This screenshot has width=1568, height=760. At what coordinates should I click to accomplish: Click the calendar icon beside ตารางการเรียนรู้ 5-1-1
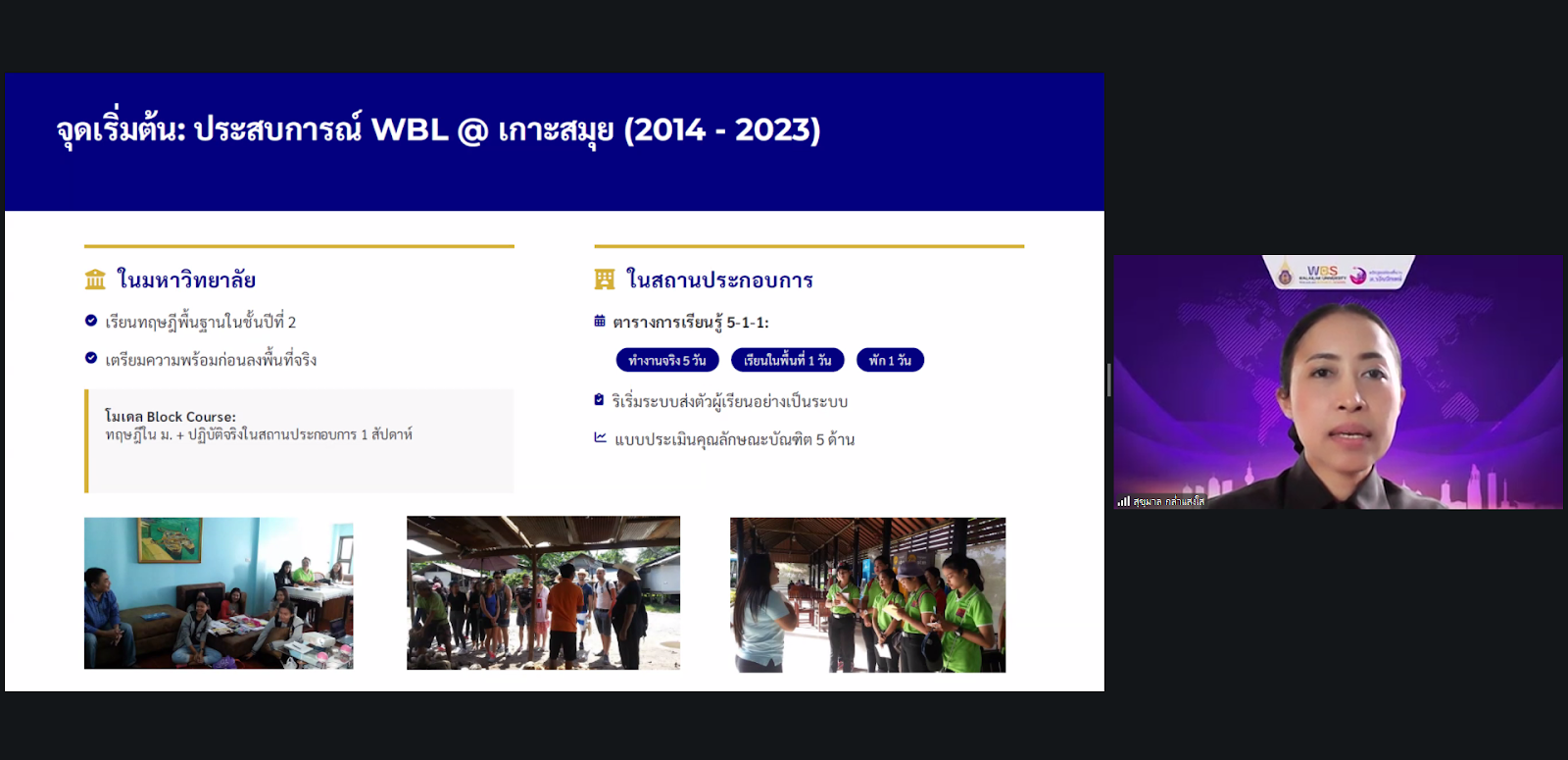coord(600,321)
